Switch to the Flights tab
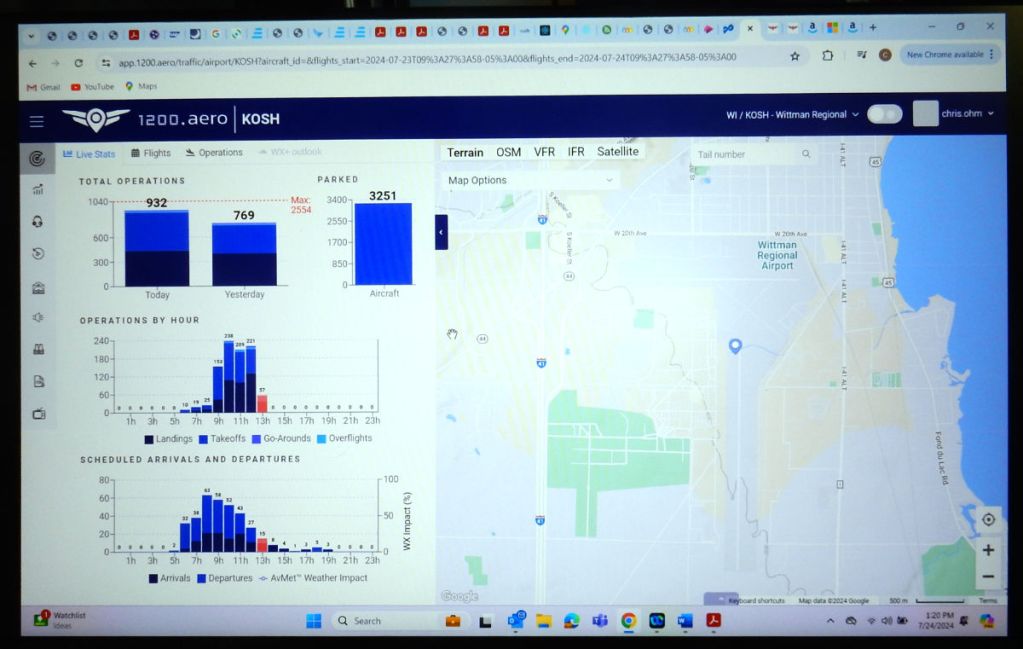This screenshot has height=649, width=1023. 150,153
